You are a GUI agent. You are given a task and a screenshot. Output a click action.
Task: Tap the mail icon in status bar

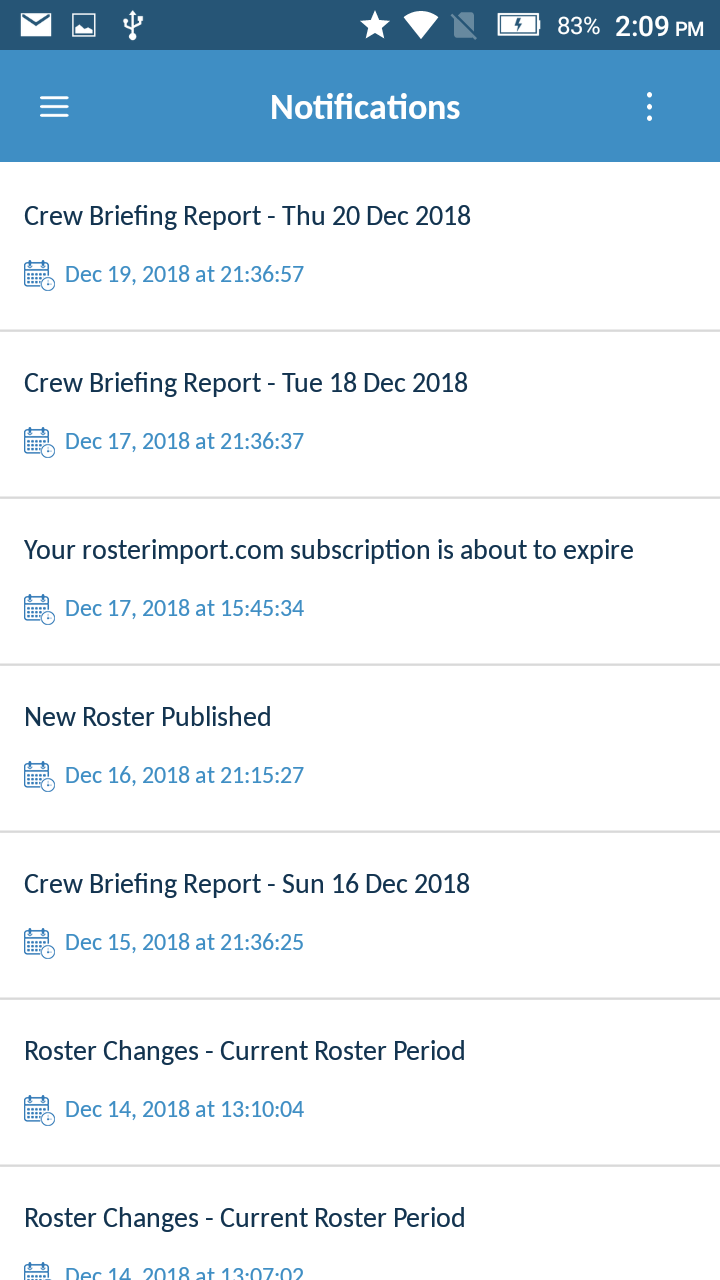pos(36,25)
